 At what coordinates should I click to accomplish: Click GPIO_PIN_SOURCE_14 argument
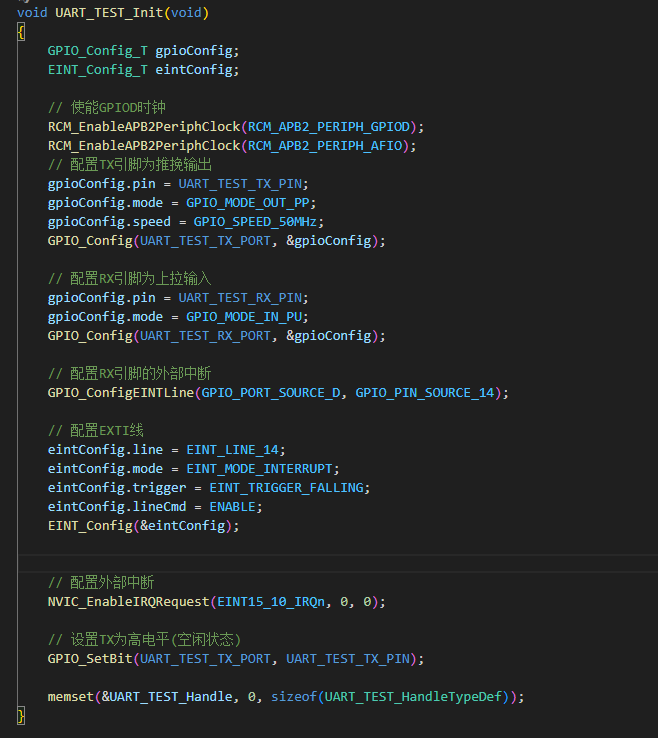point(425,393)
